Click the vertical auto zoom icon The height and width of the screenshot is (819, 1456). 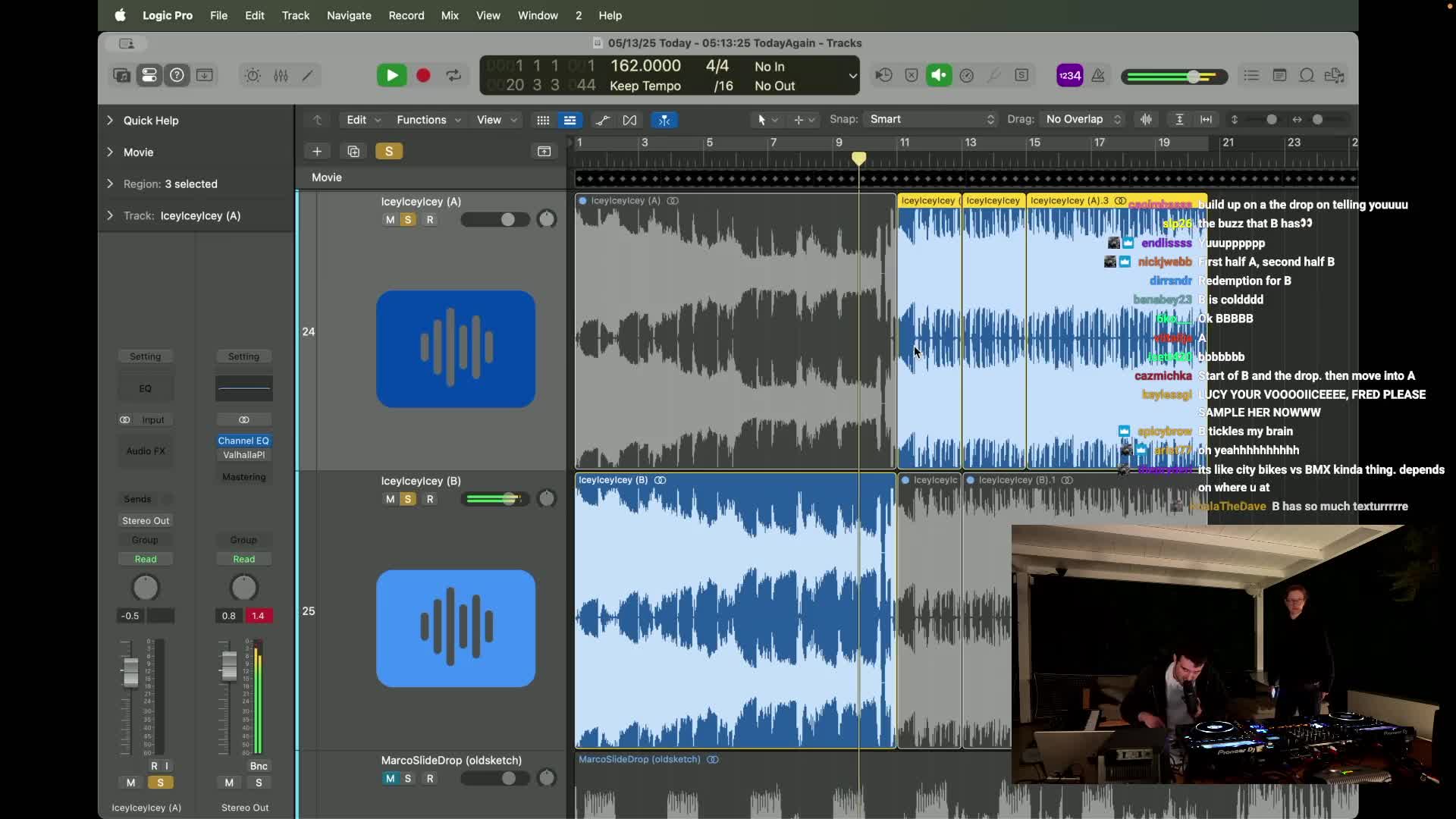pyautogui.click(x=1179, y=119)
